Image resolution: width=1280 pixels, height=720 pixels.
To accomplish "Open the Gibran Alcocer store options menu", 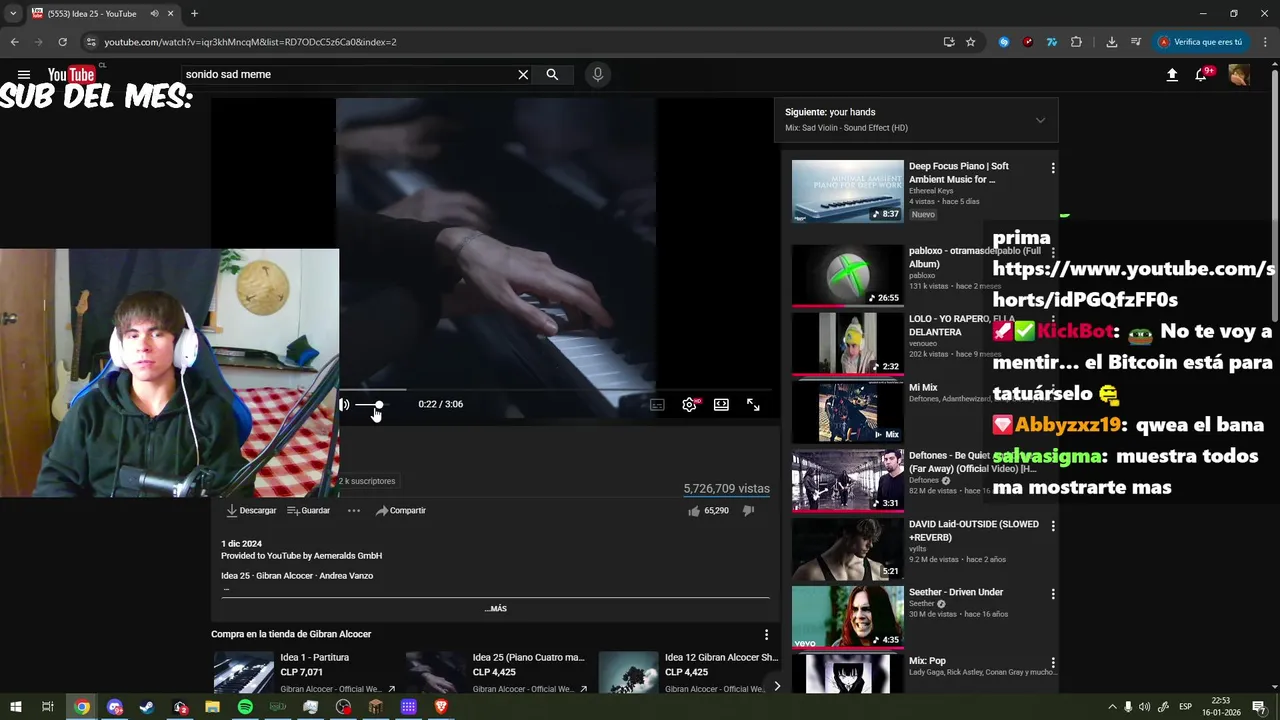I will point(766,635).
